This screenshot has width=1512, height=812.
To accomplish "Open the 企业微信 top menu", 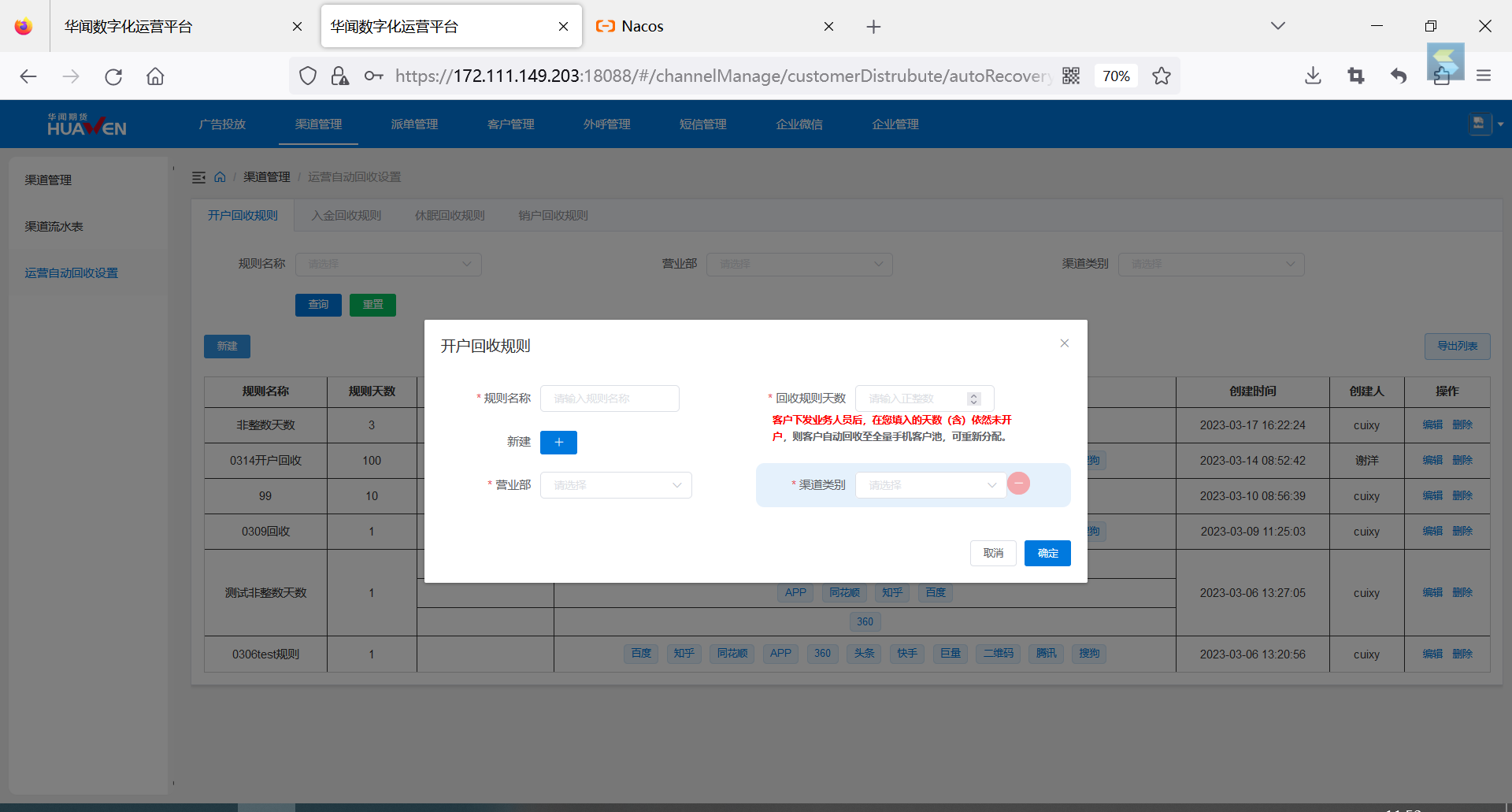I will [799, 124].
